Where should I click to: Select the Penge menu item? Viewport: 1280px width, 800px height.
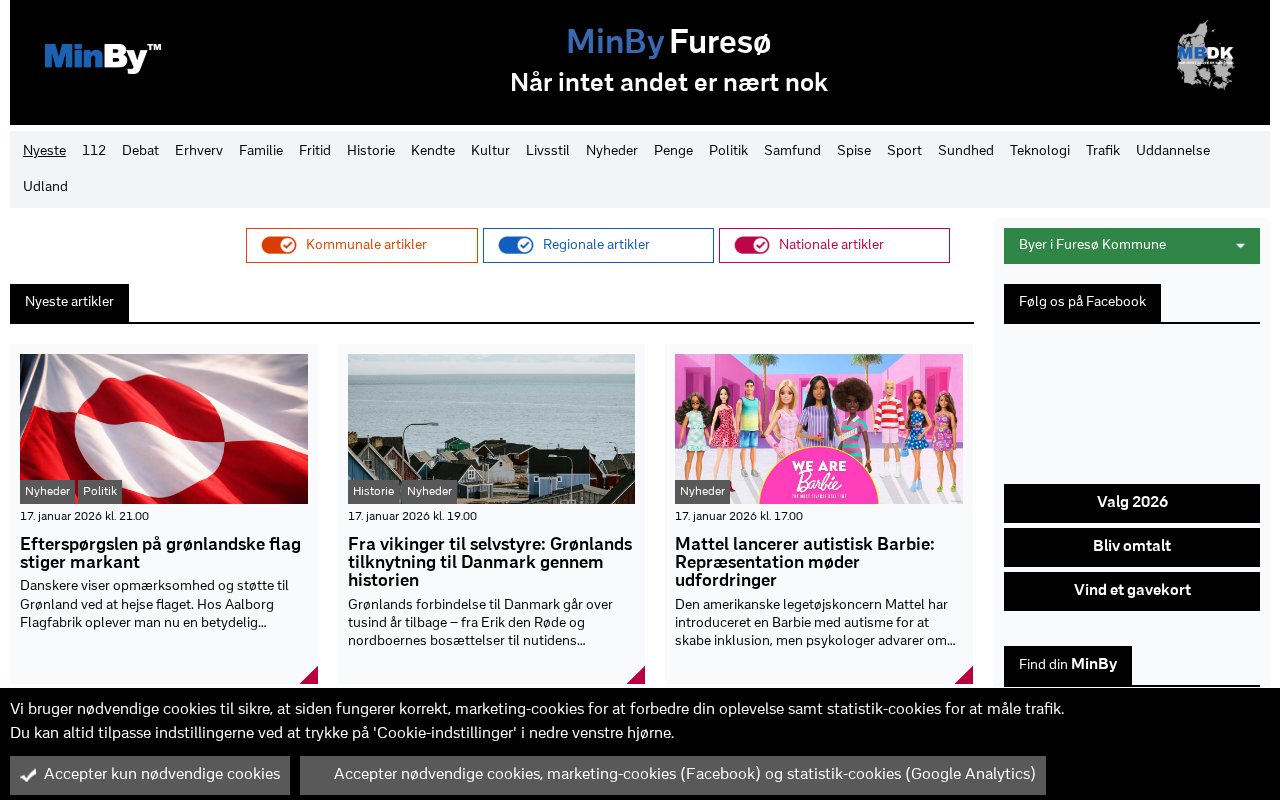(x=673, y=151)
